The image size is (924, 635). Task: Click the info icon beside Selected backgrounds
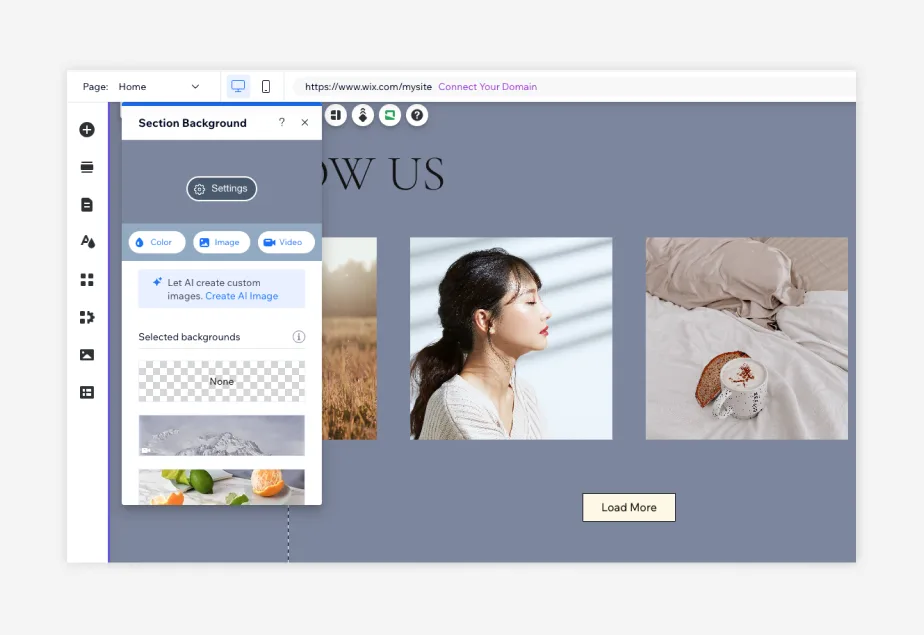[298, 337]
